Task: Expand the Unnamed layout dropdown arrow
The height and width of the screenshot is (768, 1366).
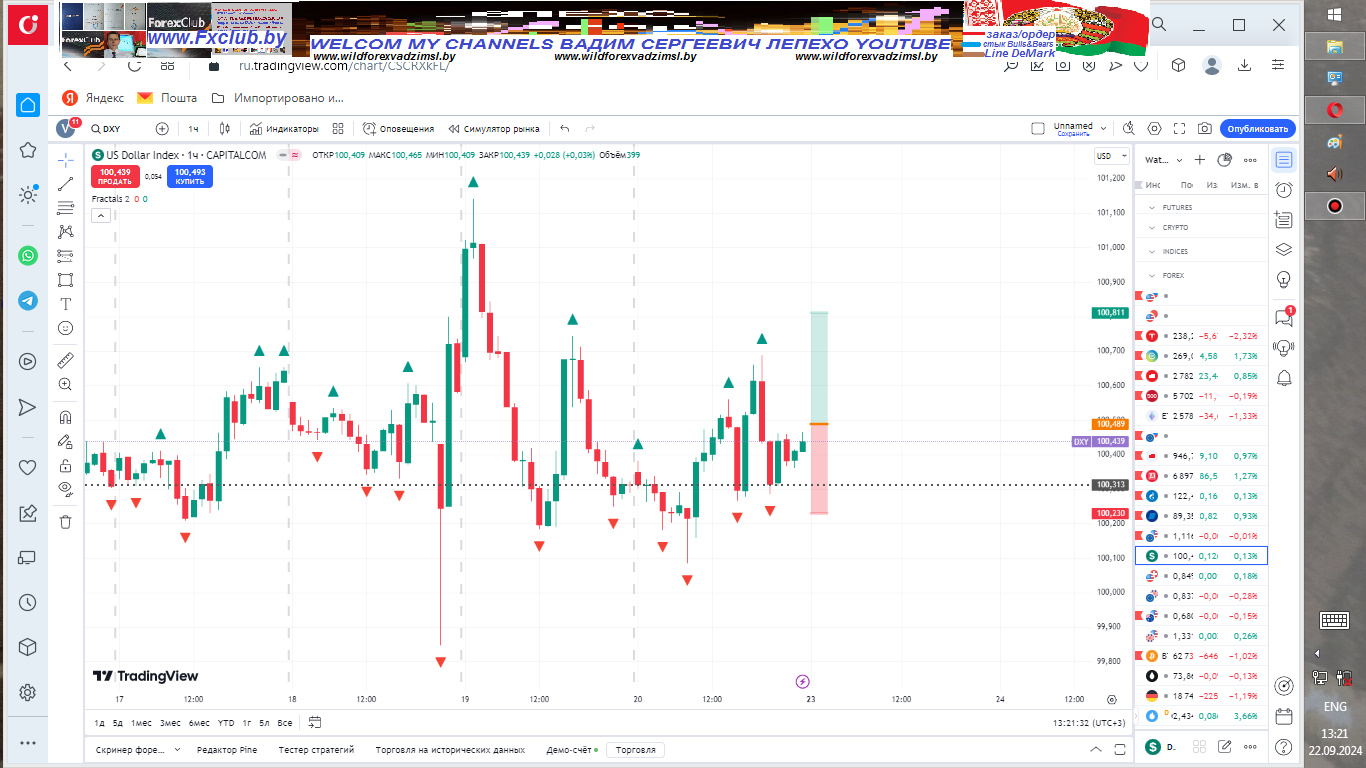Action: pos(1104,129)
